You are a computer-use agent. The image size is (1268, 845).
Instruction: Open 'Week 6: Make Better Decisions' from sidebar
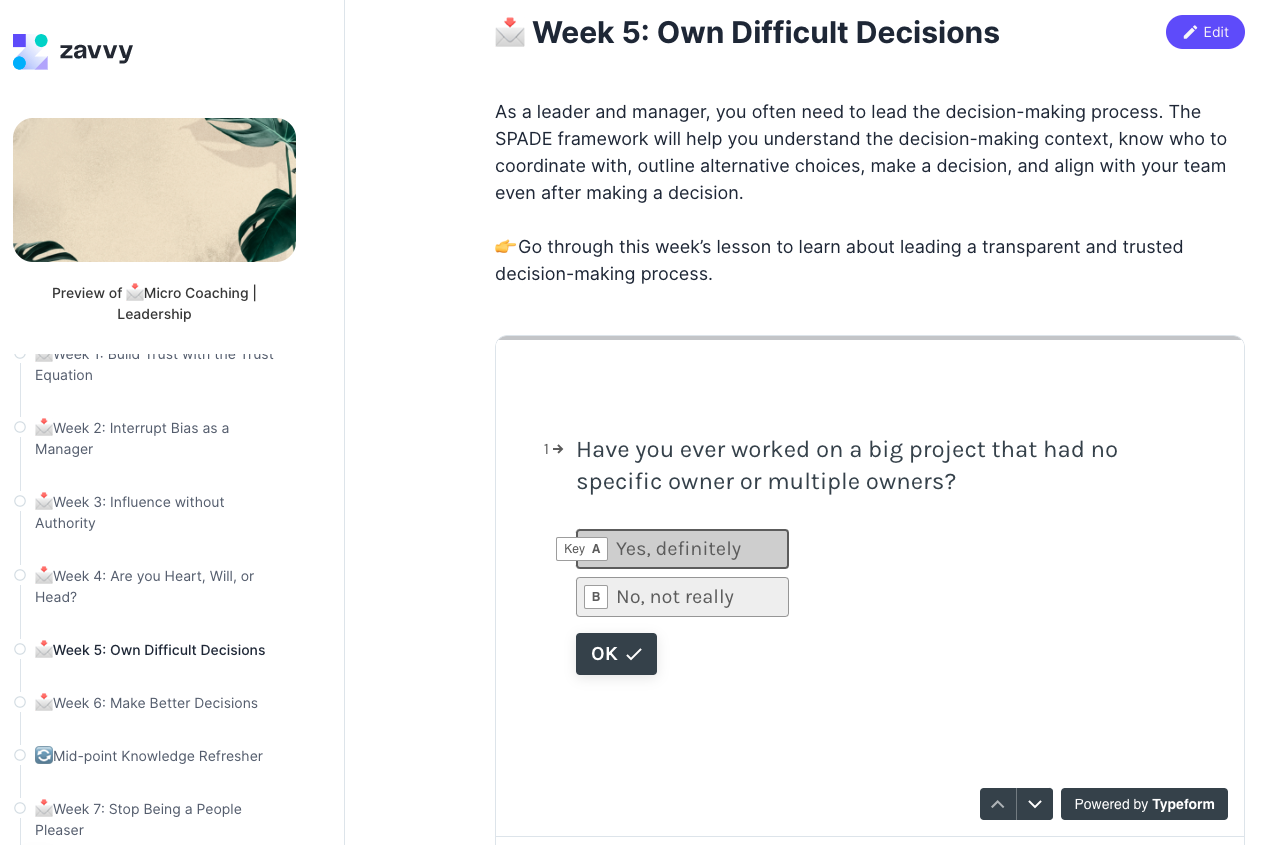click(x=155, y=702)
